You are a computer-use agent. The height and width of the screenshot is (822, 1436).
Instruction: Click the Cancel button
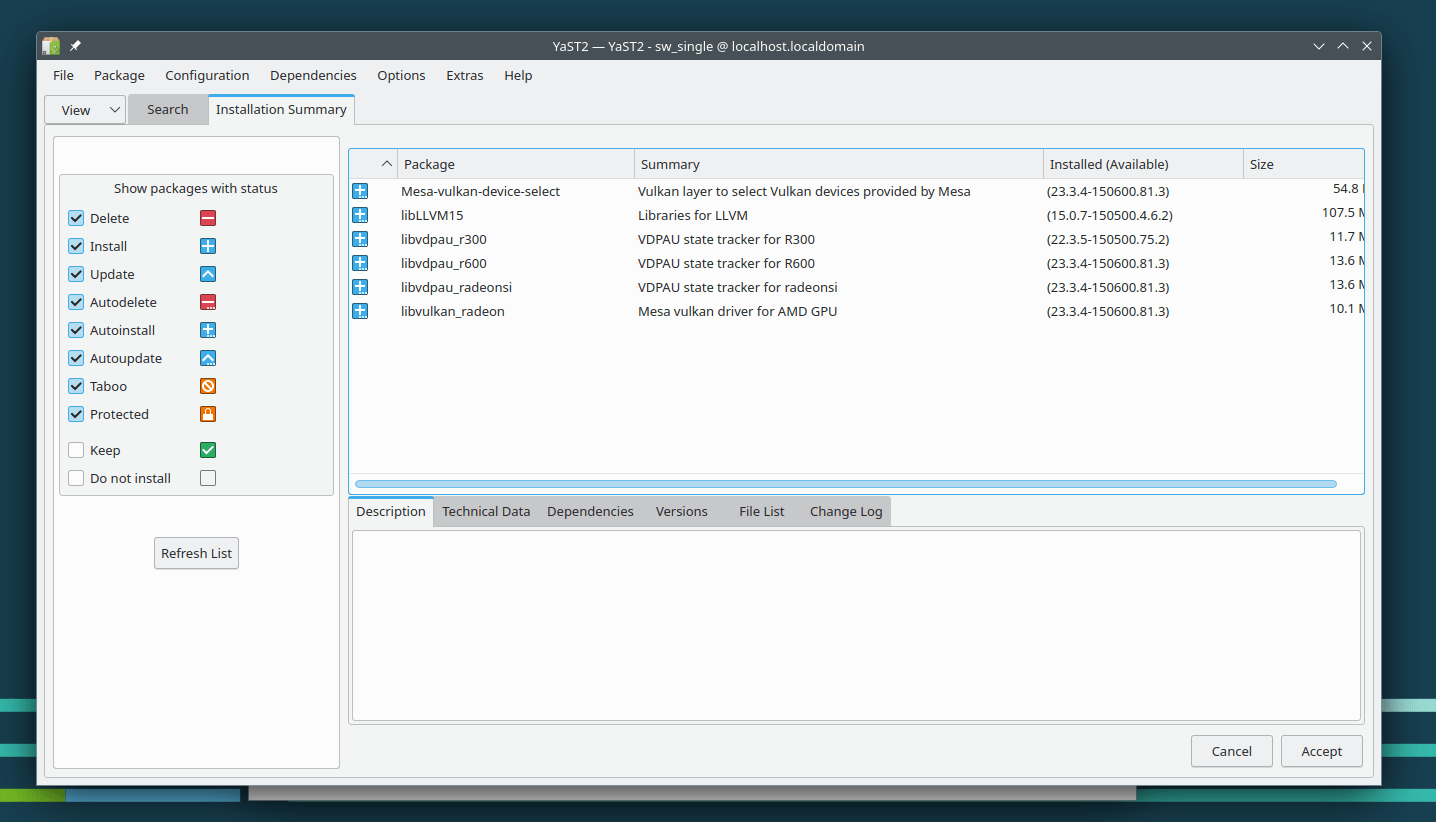click(1231, 751)
